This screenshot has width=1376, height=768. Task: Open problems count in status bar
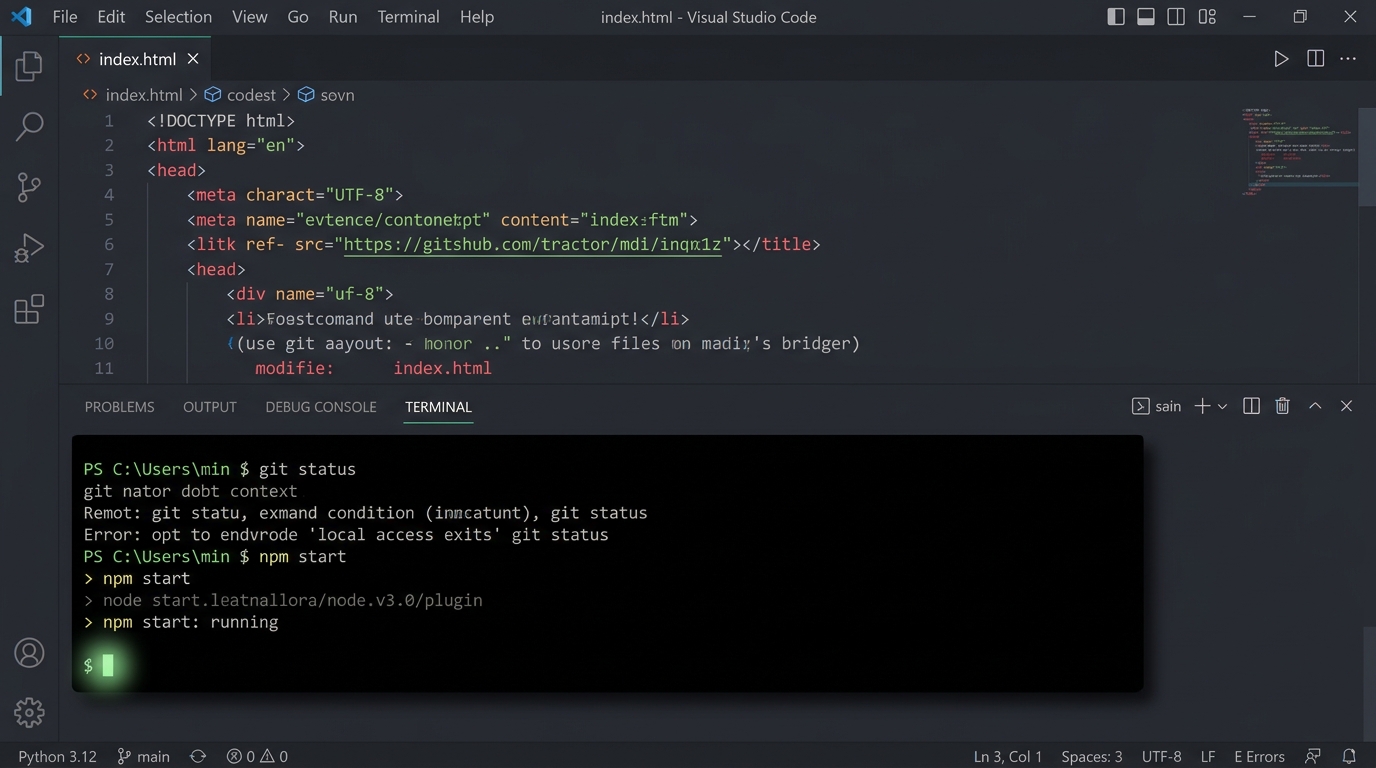point(257,756)
